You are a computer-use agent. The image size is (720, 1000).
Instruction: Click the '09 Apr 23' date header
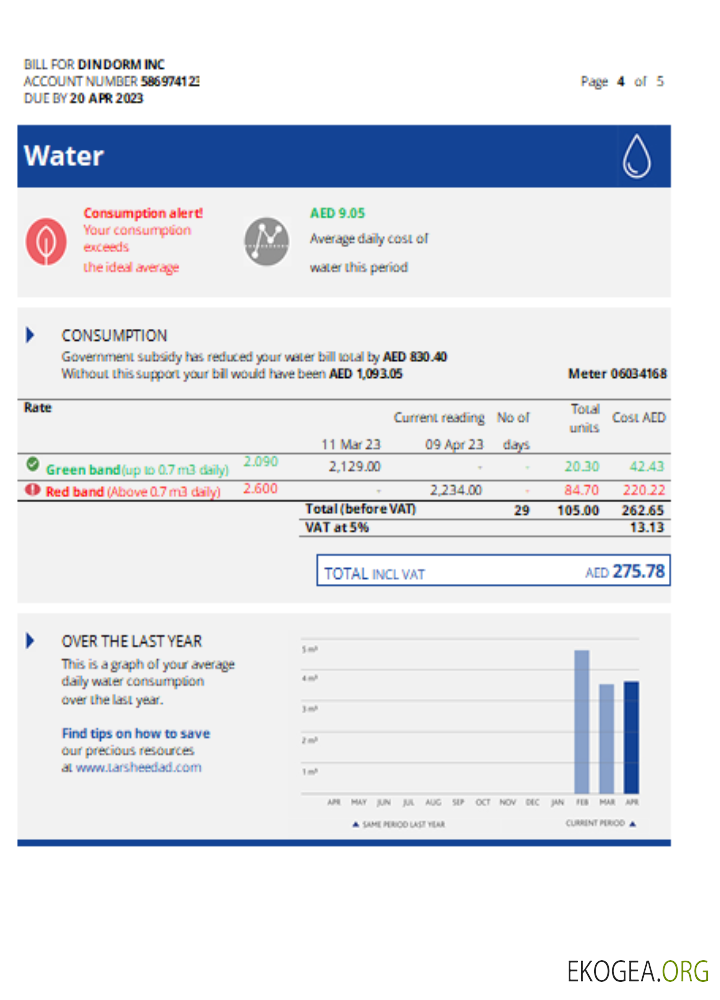tap(454, 445)
